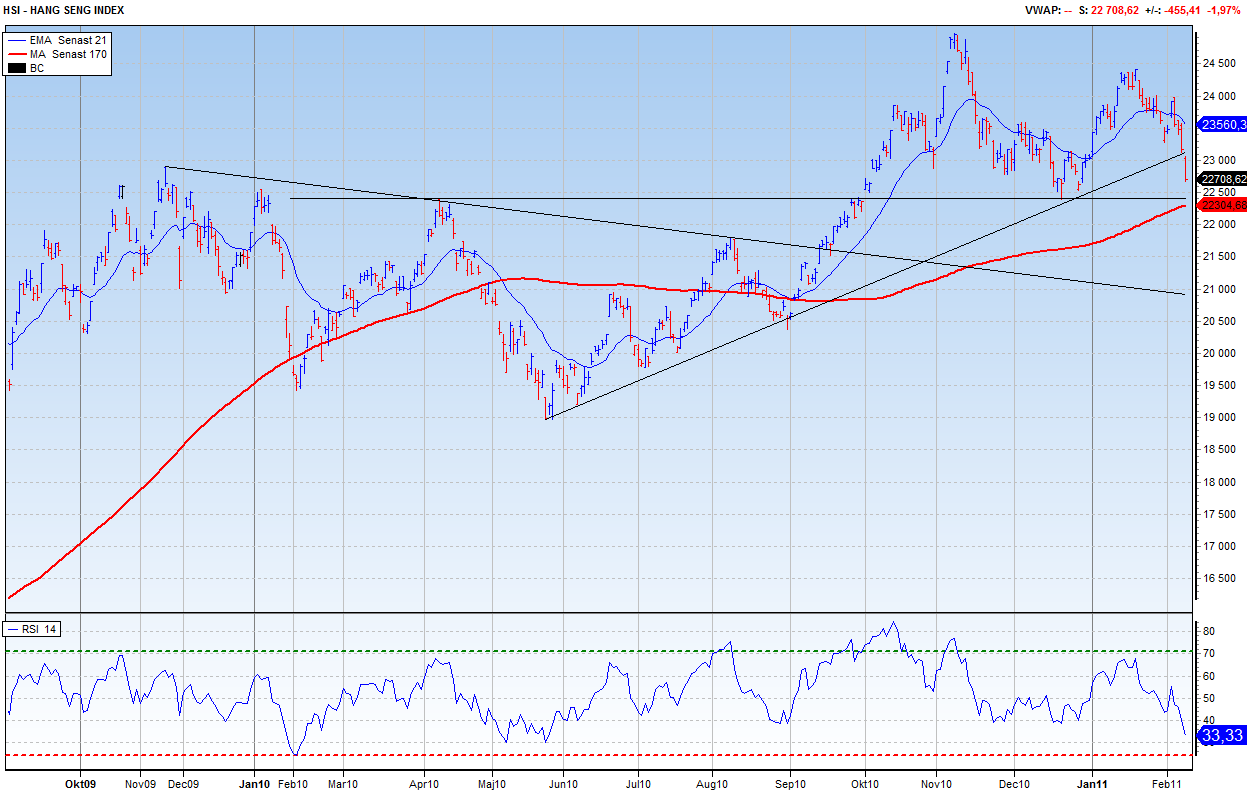
Task: Click the VWAP label in header
Action: tap(1040, 10)
